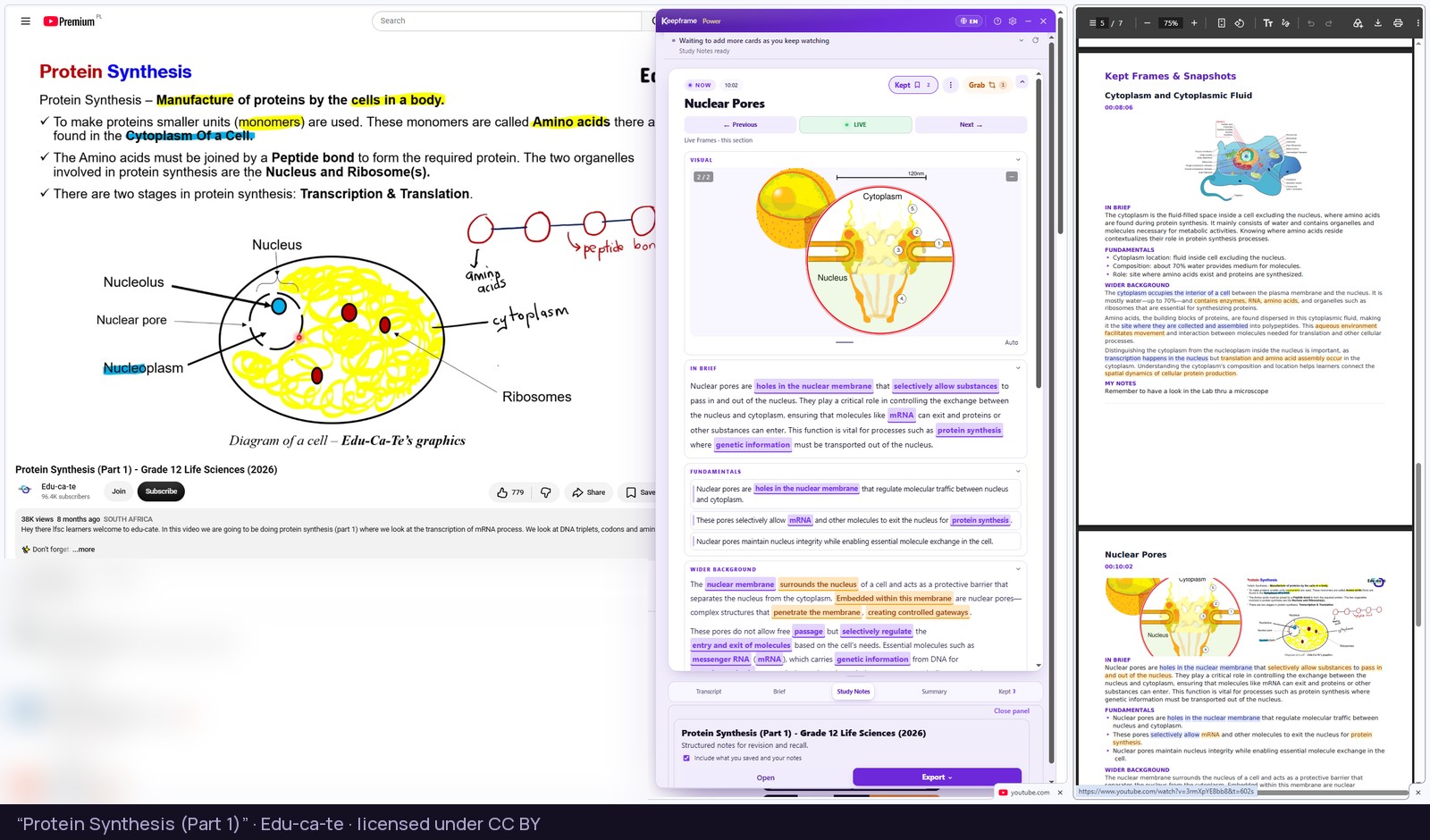Click the Grab frame button

(x=987, y=85)
